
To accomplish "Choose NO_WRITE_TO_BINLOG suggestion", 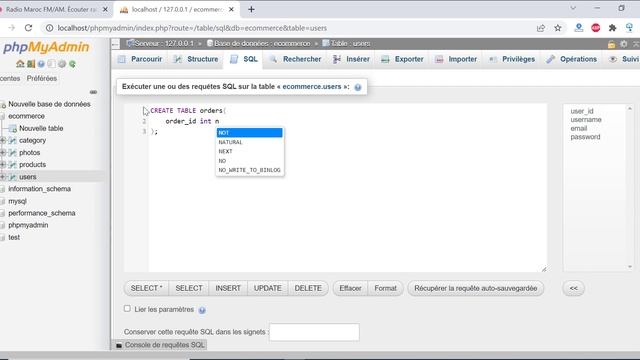I will click(x=249, y=170).
